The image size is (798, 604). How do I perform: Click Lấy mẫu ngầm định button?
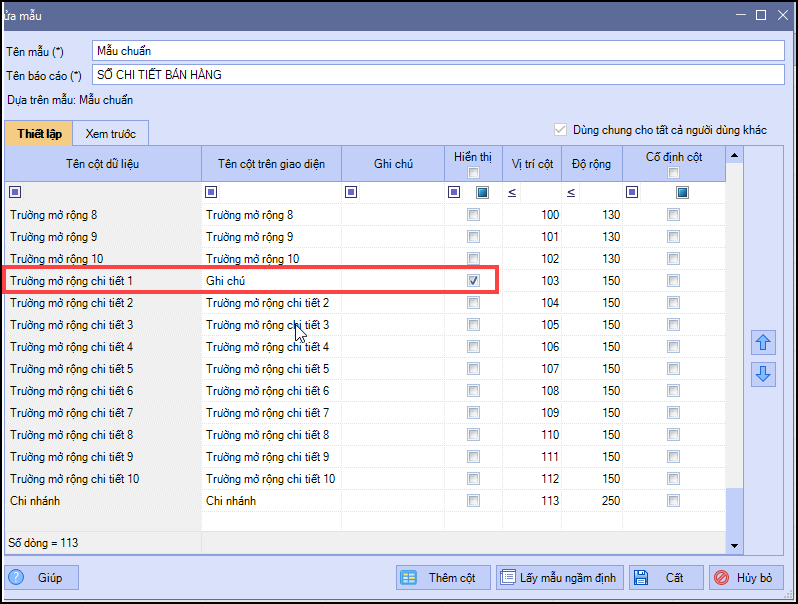(560, 577)
